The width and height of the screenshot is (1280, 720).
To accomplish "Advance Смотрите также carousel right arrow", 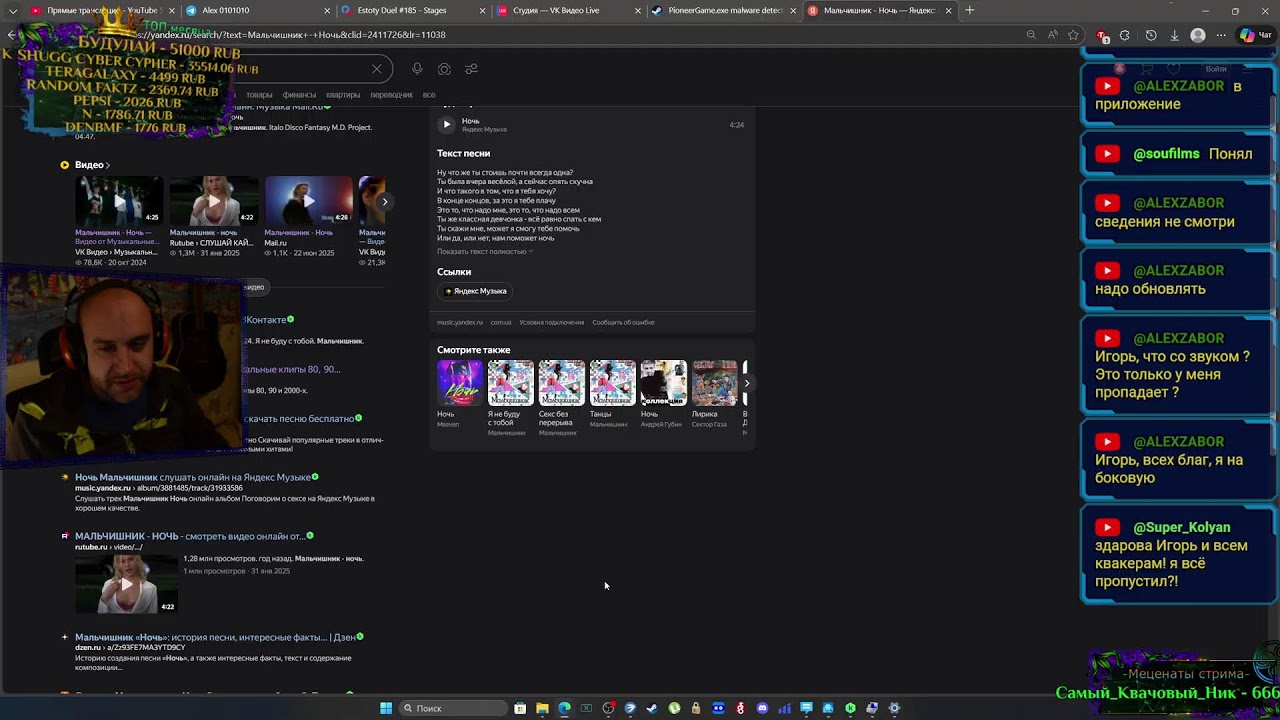I will tap(746, 383).
